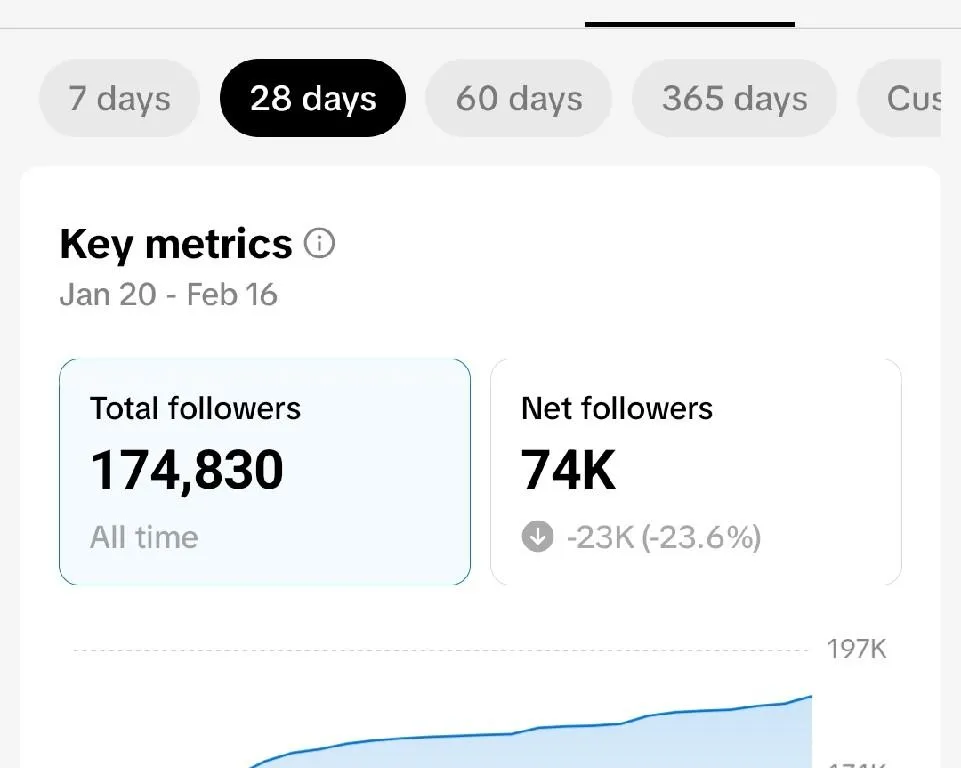
Task: Click the "Total followers" card title text
Action: click(x=195, y=408)
